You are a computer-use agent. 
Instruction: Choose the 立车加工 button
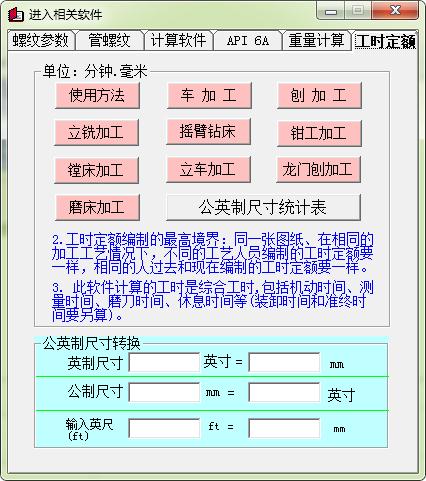[x=208, y=169]
